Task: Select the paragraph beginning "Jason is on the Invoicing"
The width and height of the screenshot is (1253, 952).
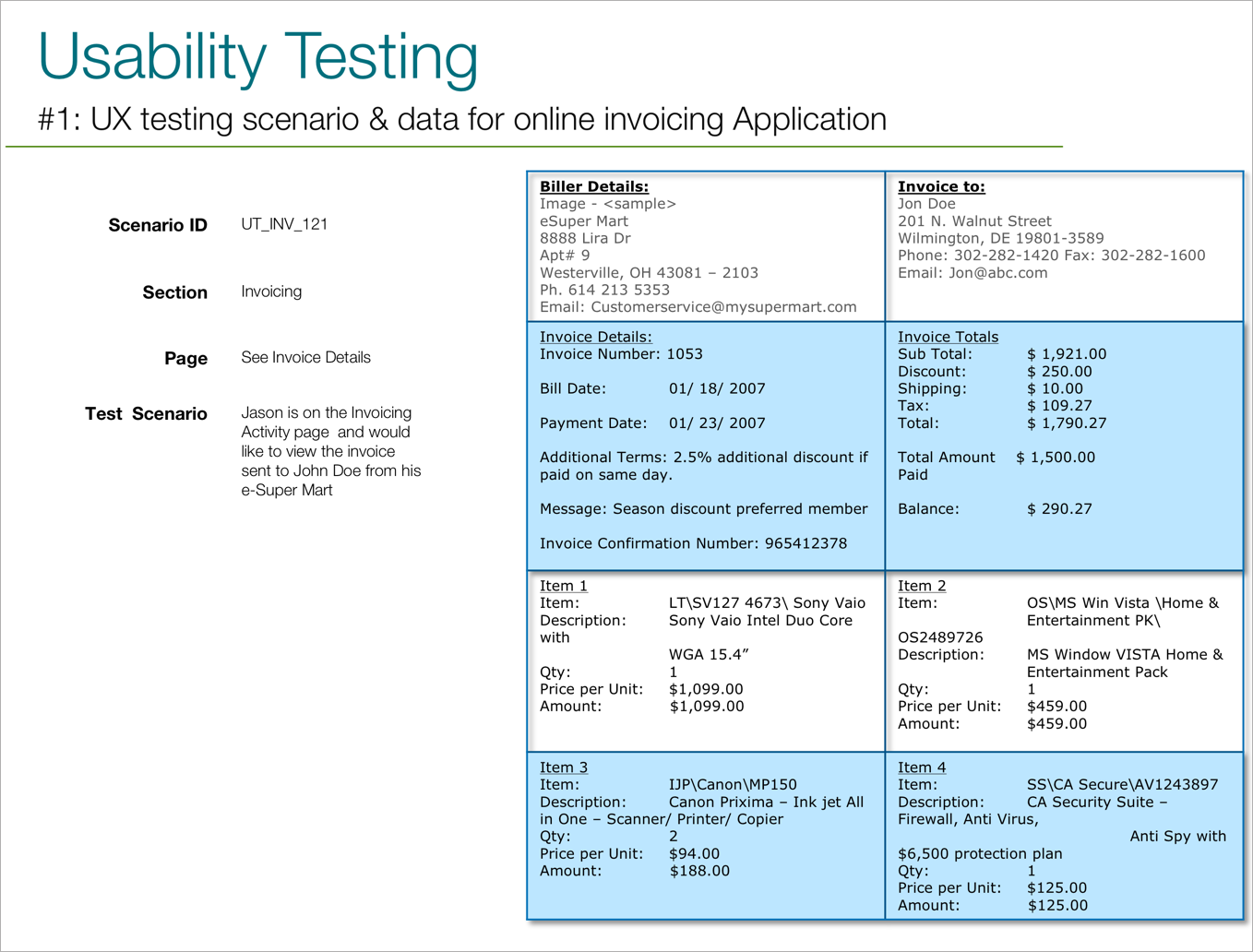Action: tap(330, 451)
